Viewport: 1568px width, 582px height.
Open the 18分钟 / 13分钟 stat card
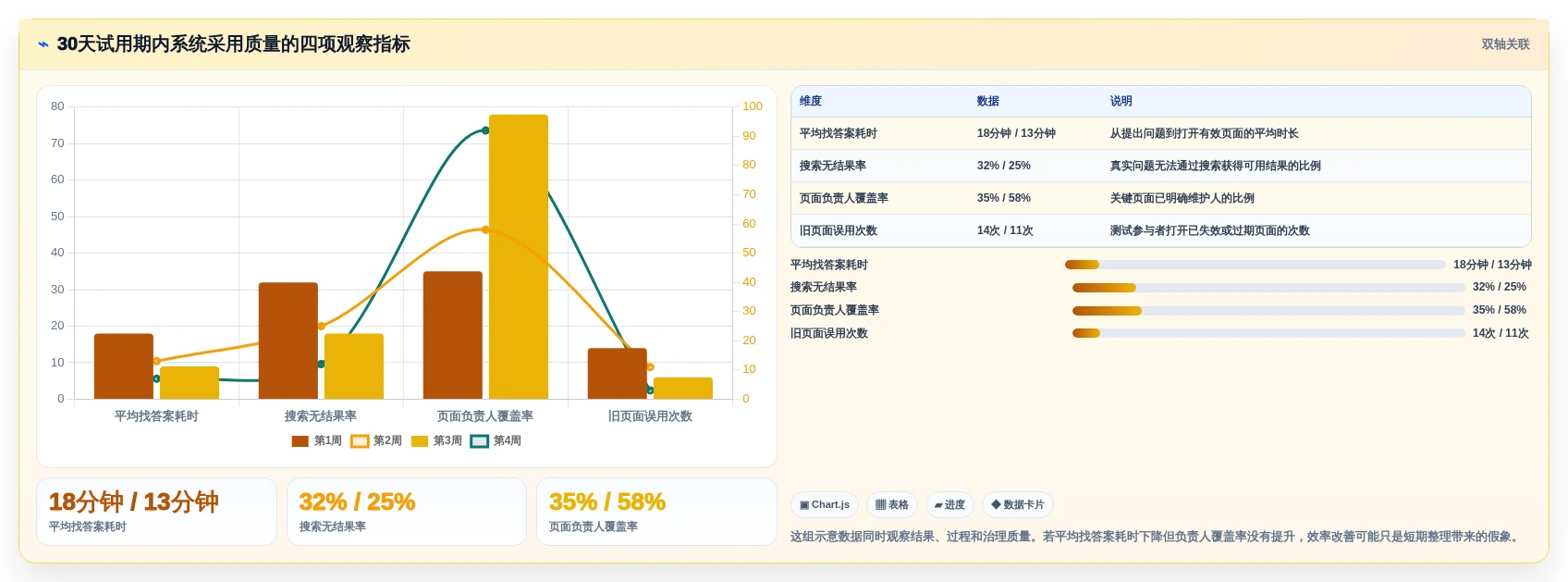tap(156, 512)
